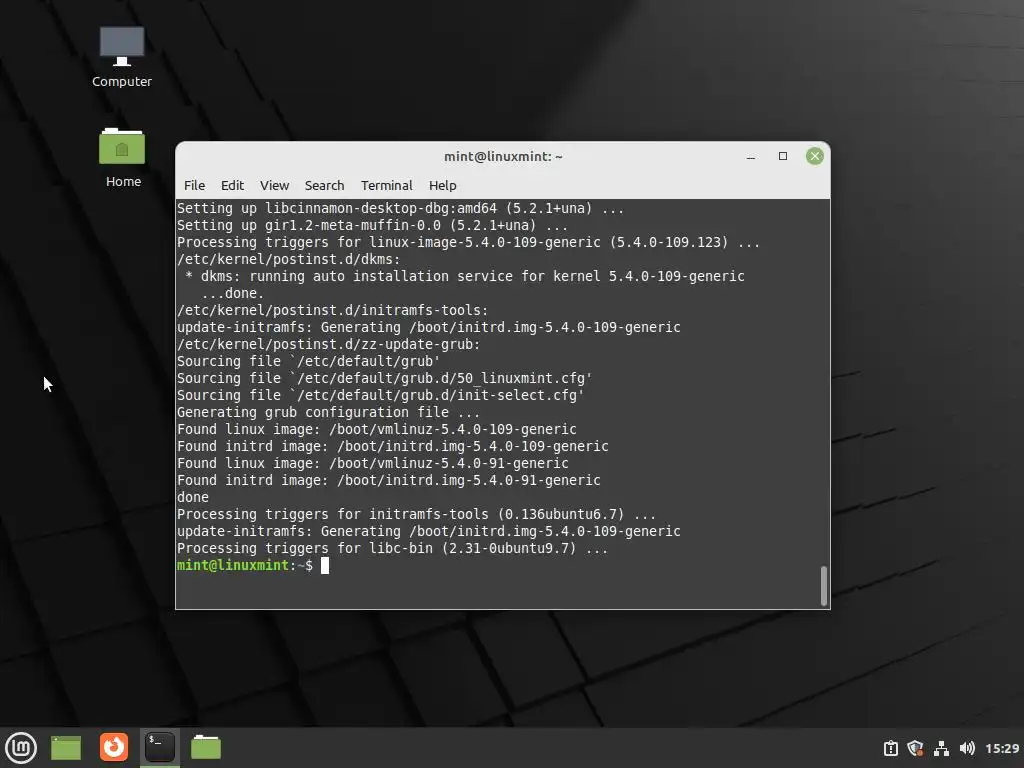
Task: Select the Terminal taskbar icon
Action: tap(160, 747)
